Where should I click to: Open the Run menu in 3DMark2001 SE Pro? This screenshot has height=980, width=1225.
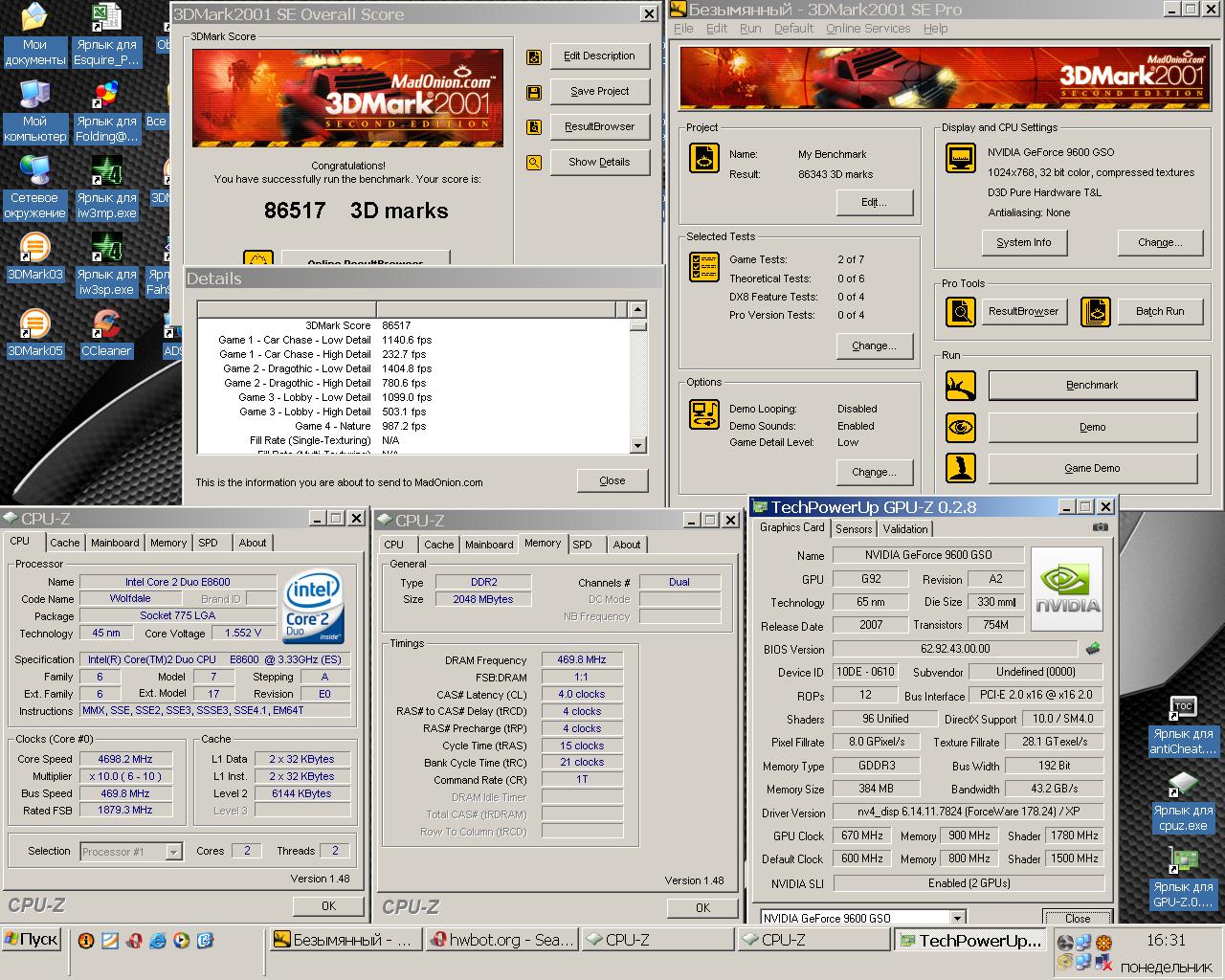tap(750, 29)
